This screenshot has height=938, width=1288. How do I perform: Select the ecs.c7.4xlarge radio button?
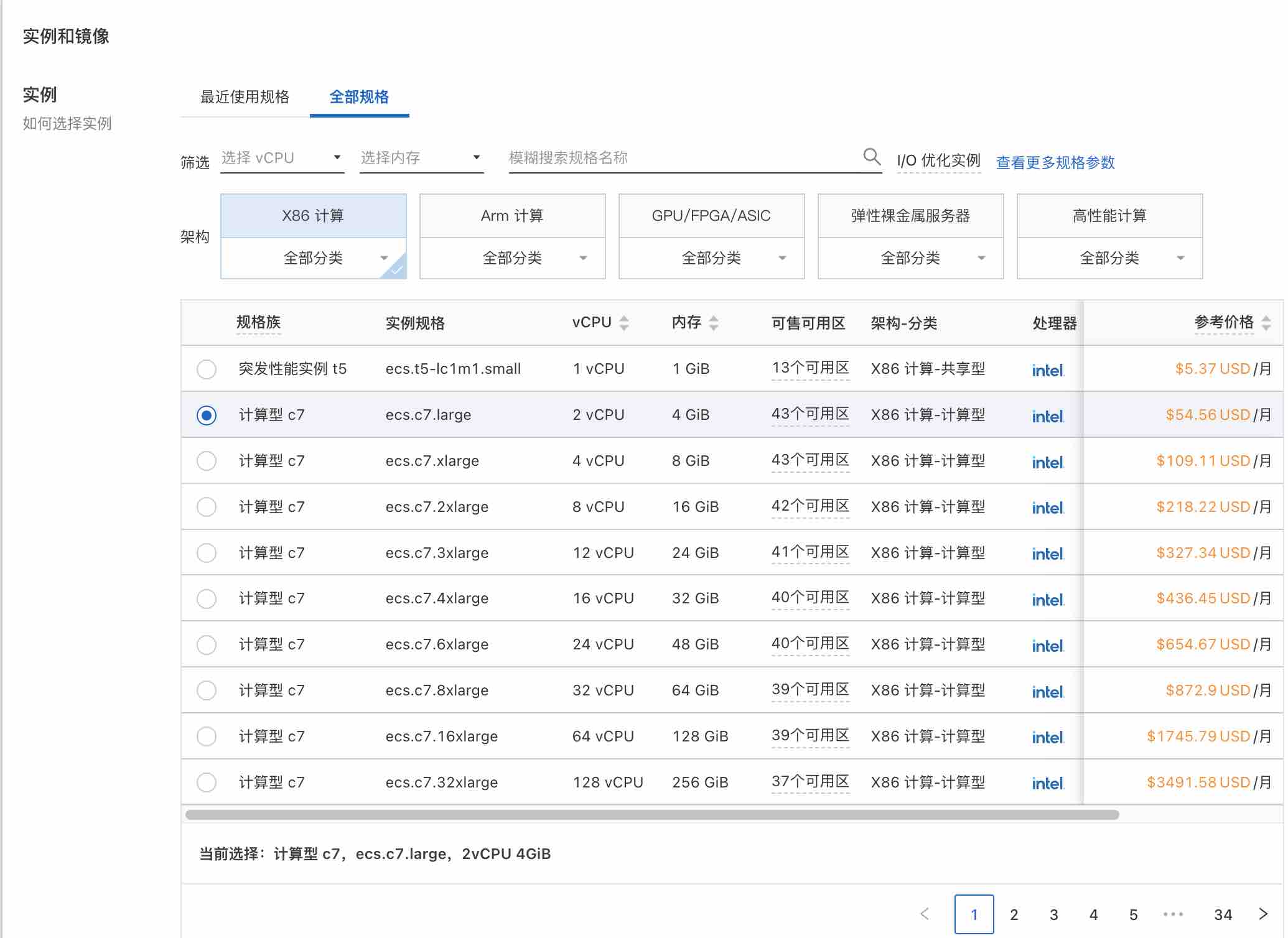click(207, 598)
